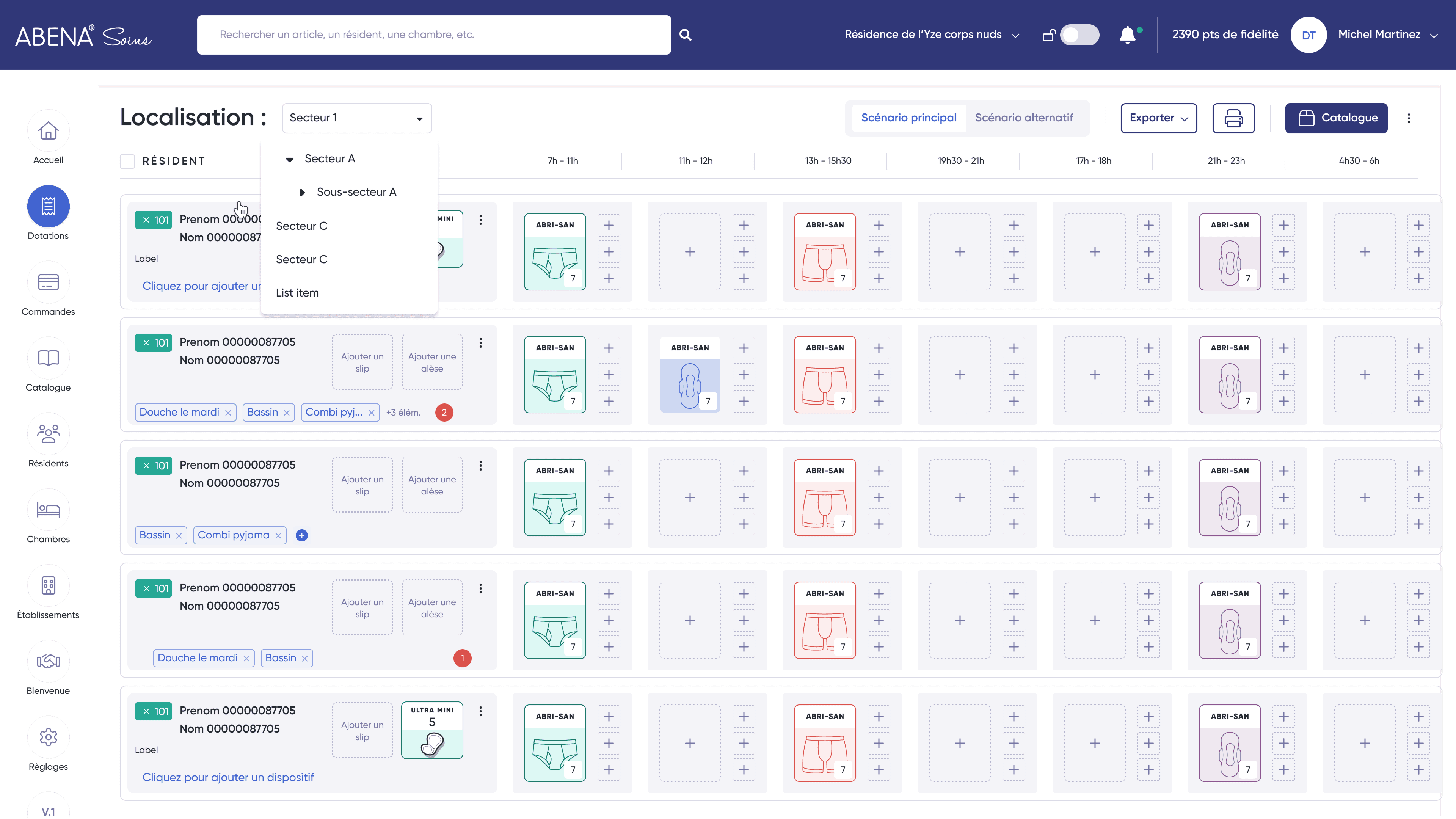Click the printer icon button
Image resolution: width=1456 pixels, height=819 pixels.
[x=1233, y=118]
